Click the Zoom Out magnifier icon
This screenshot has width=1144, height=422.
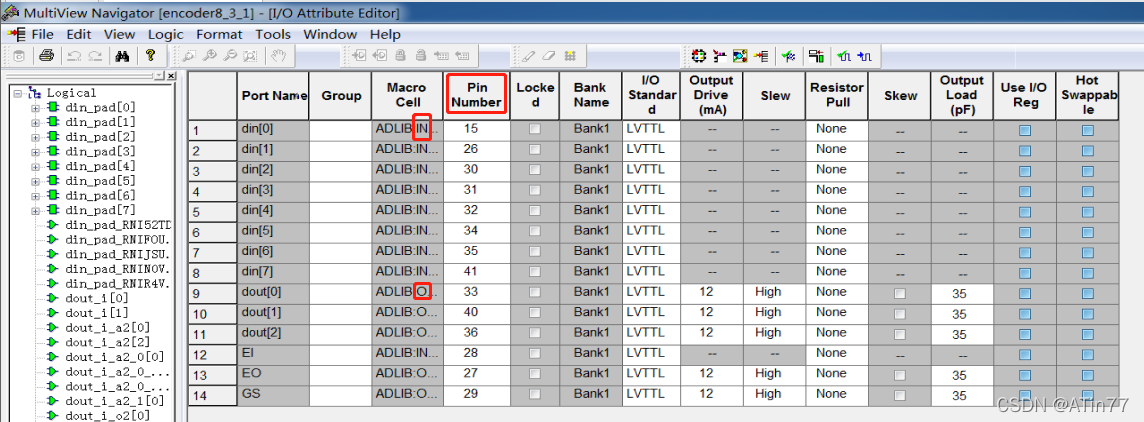click(230, 55)
